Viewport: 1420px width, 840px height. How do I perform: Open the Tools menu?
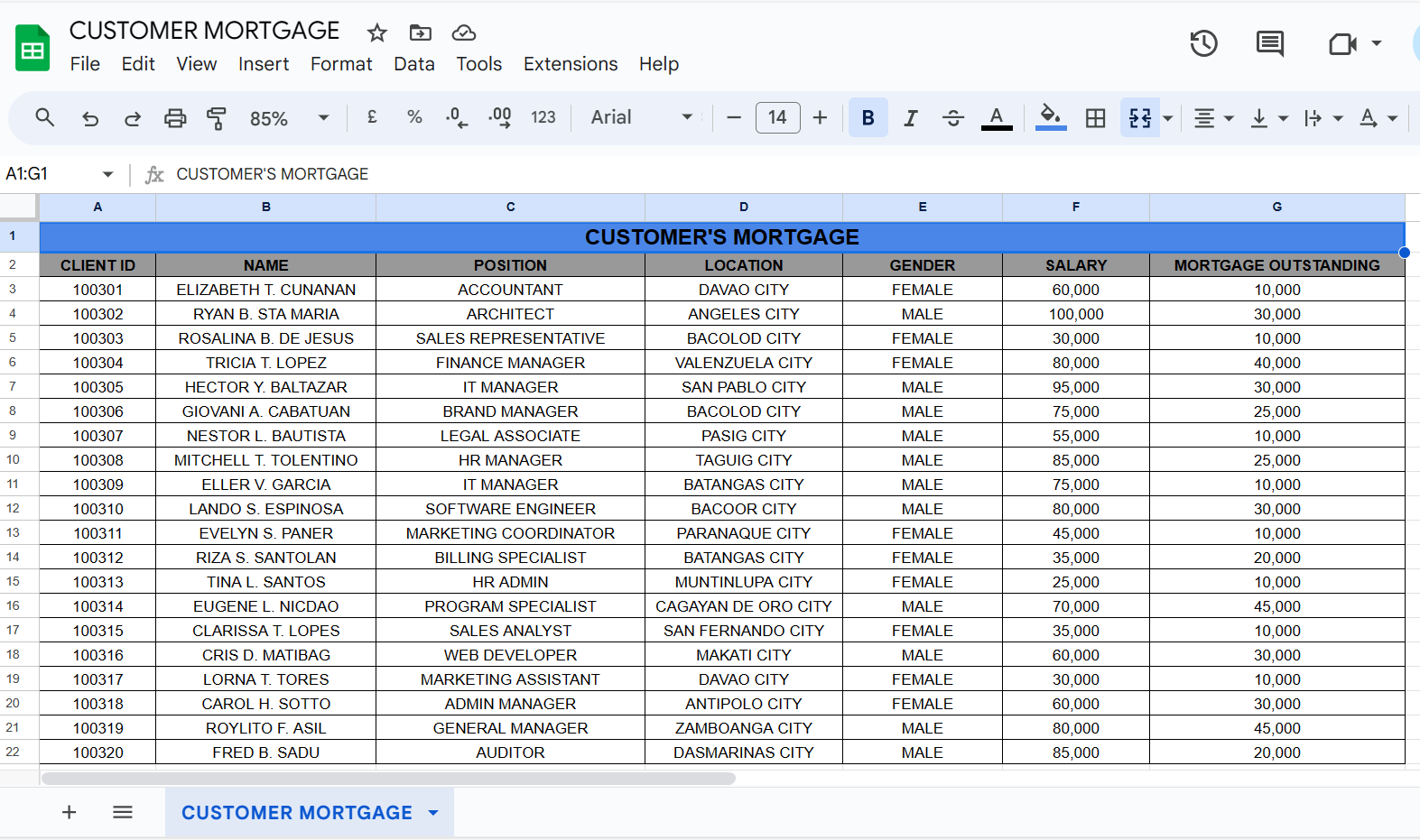click(x=479, y=64)
